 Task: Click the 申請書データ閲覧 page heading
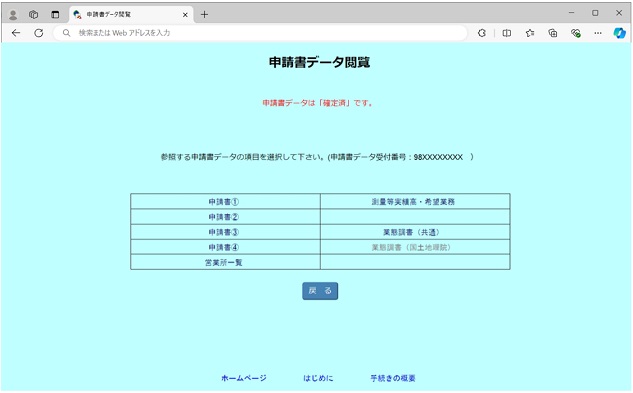pyautogui.click(x=319, y=62)
